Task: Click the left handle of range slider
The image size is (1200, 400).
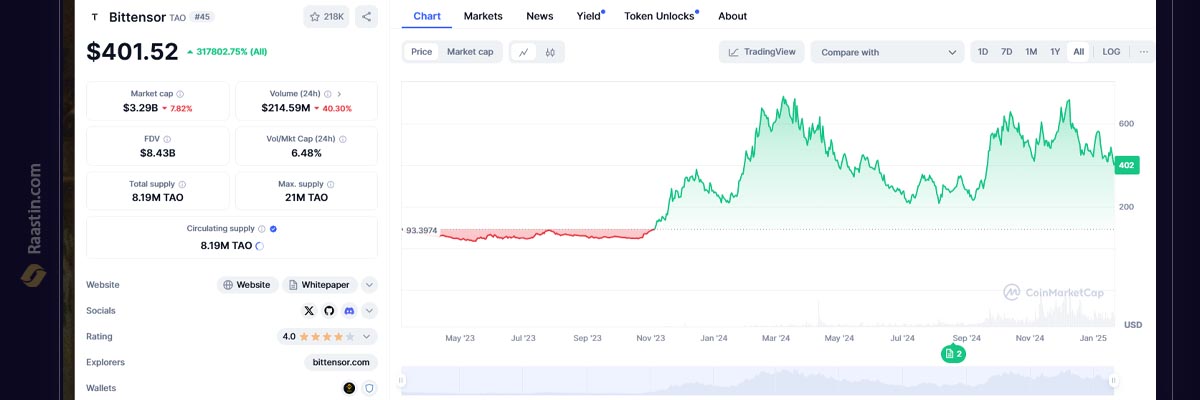Action: point(402,380)
